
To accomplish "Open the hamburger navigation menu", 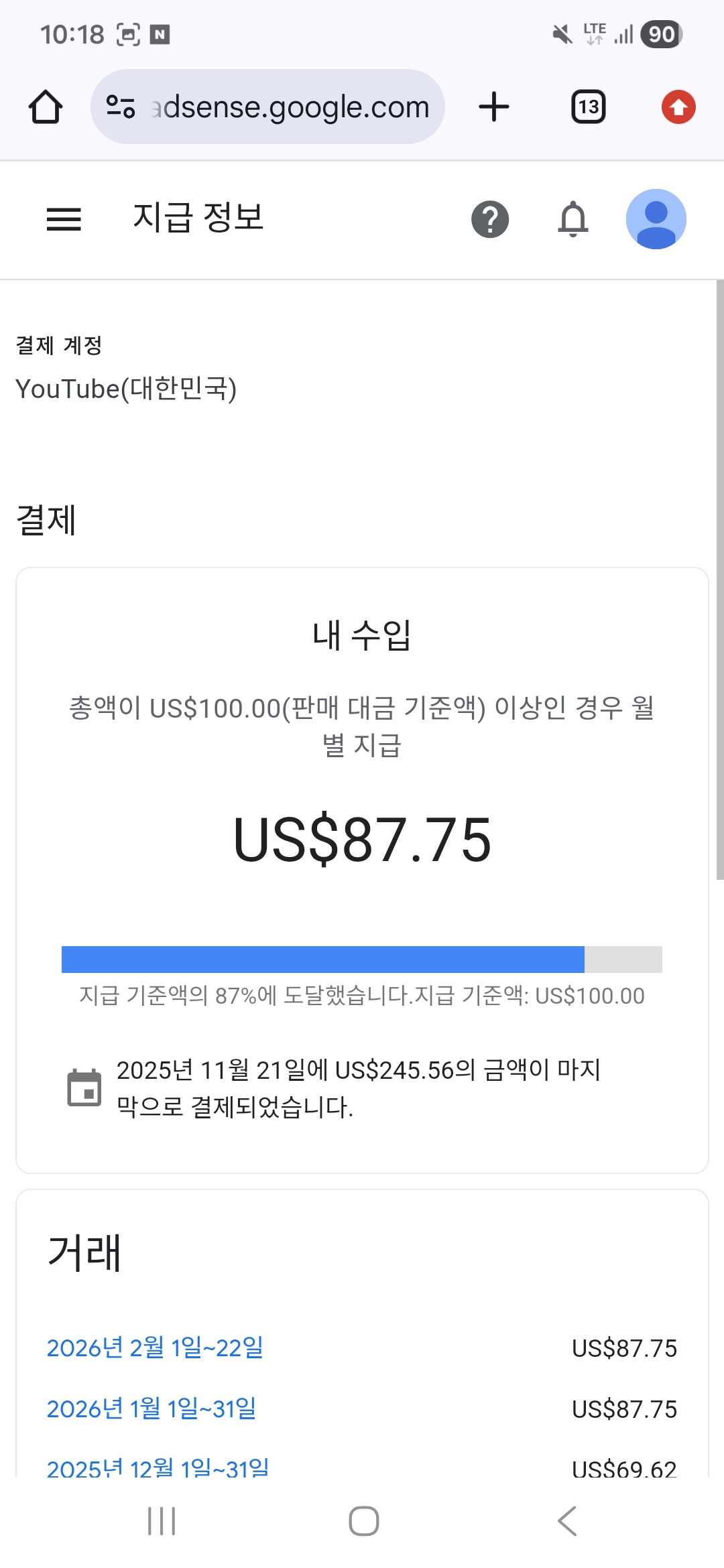I will [64, 219].
